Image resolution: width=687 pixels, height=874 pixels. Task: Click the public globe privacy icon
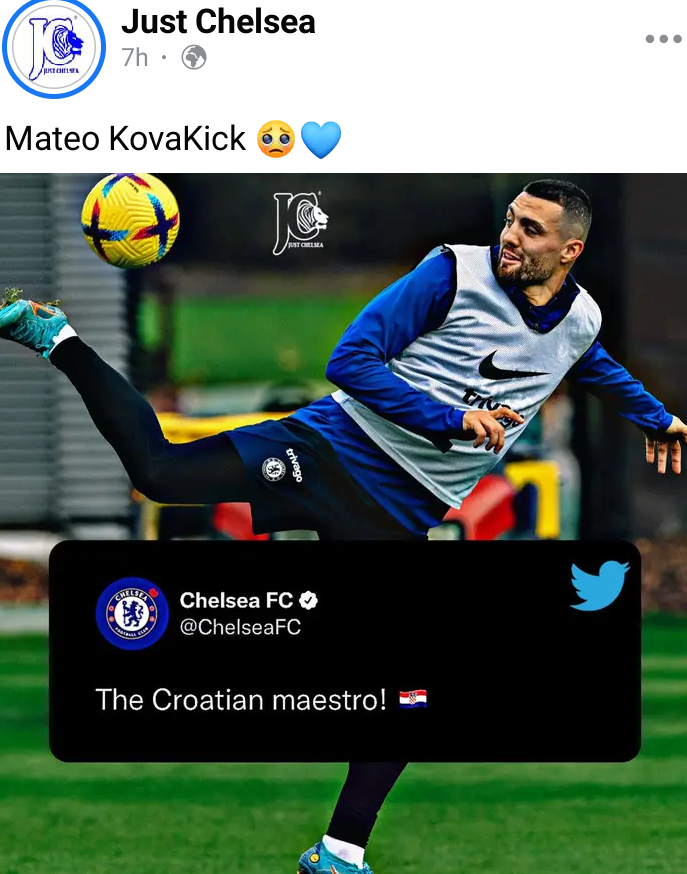pyautogui.click(x=194, y=57)
